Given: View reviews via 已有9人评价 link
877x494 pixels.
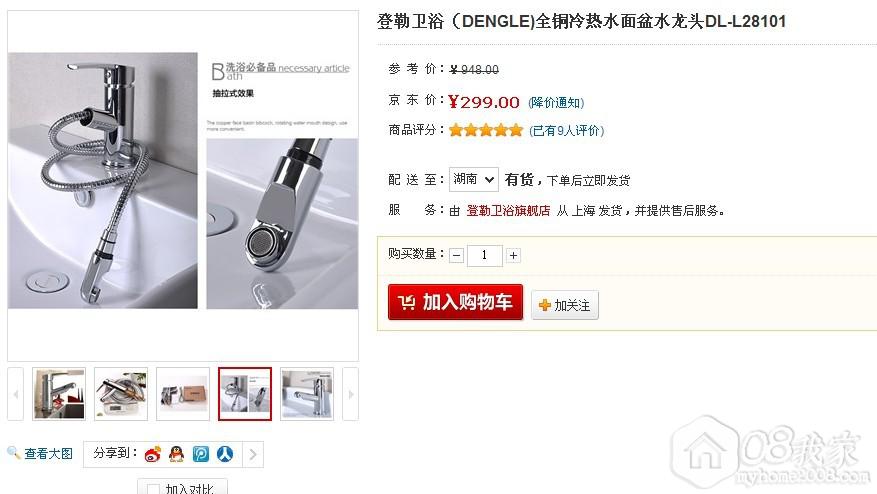Looking at the screenshot, I should 567,130.
